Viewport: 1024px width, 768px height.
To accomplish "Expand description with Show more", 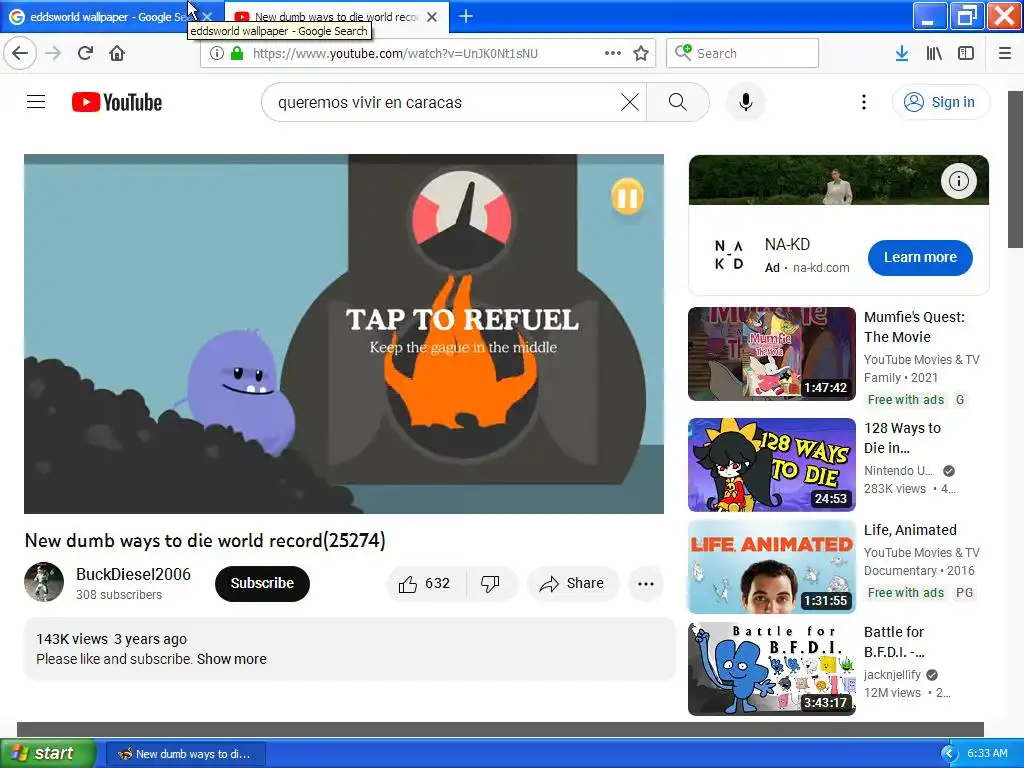I will coord(232,659).
